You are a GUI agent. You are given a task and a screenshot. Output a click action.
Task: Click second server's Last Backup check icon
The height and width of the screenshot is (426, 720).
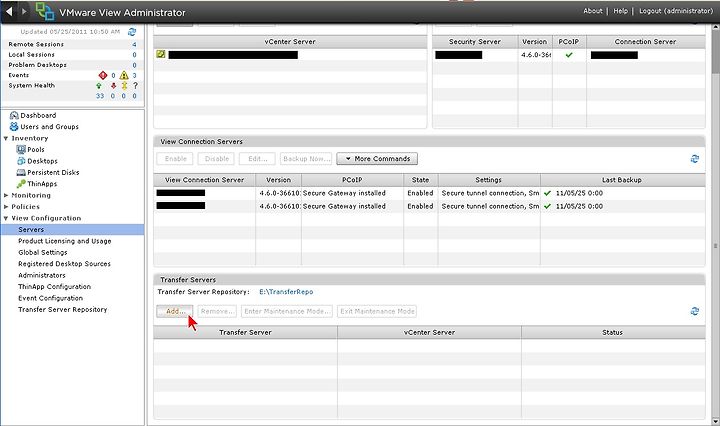coord(547,207)
